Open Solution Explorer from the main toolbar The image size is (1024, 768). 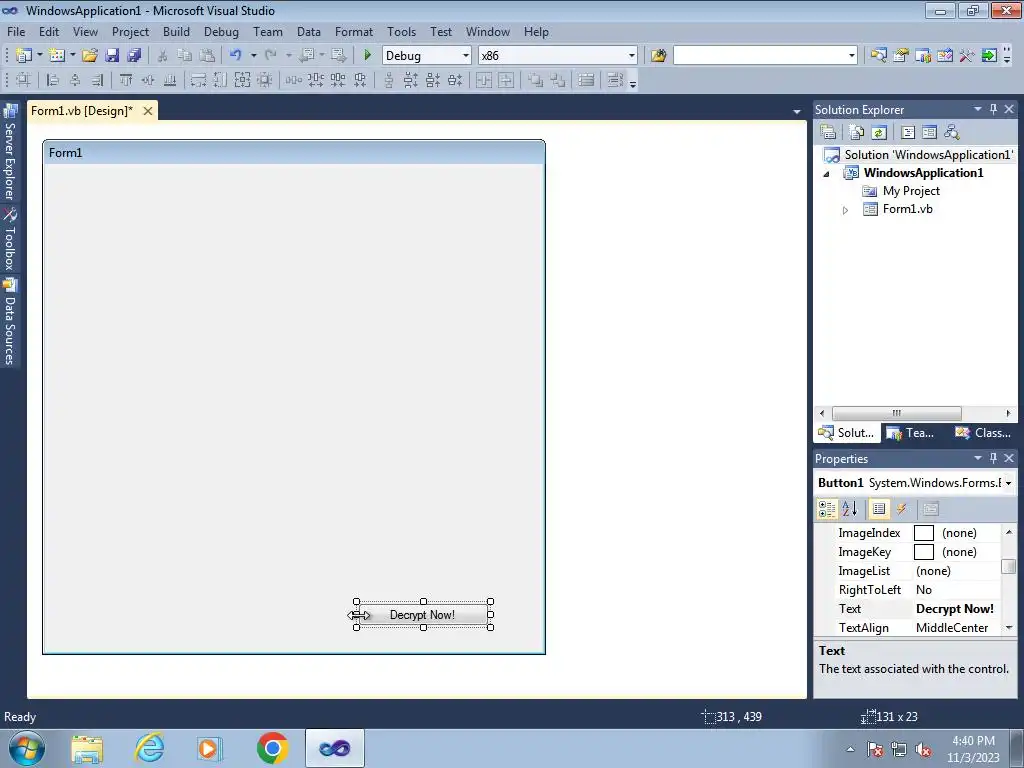pyautogui.click(x=878, y=56)
